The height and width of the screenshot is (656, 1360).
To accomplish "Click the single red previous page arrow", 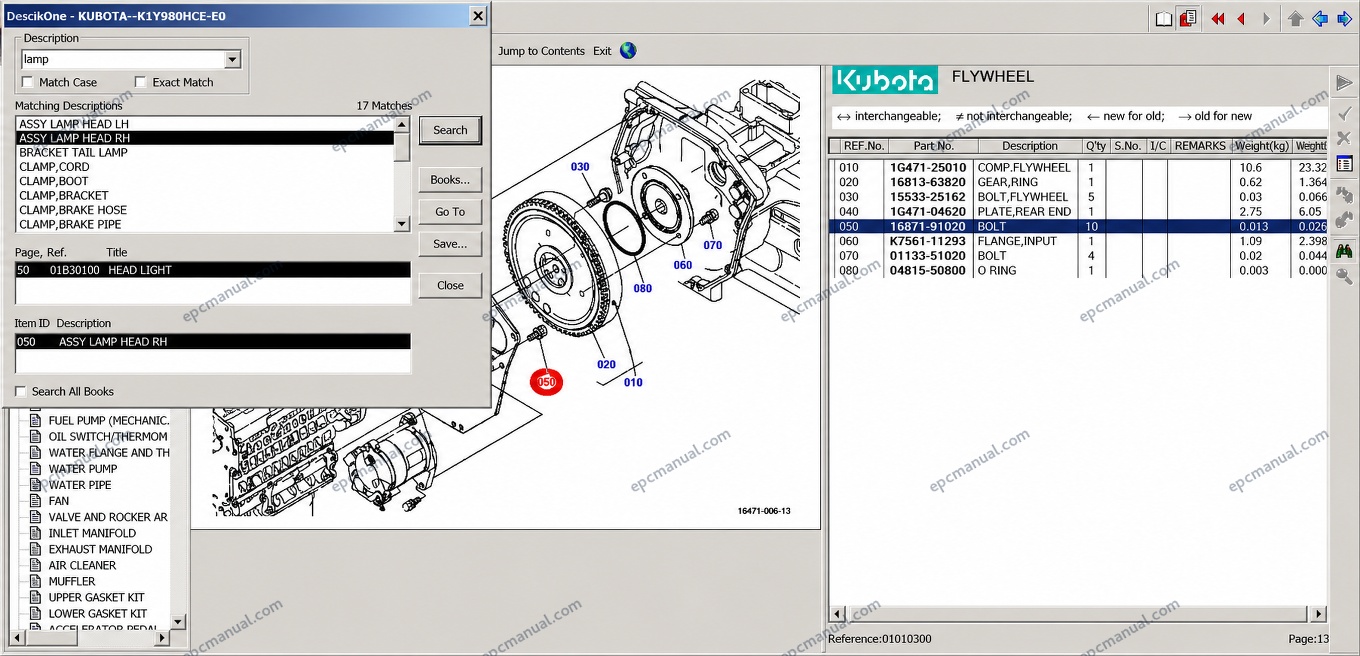I will (1241, 19).
